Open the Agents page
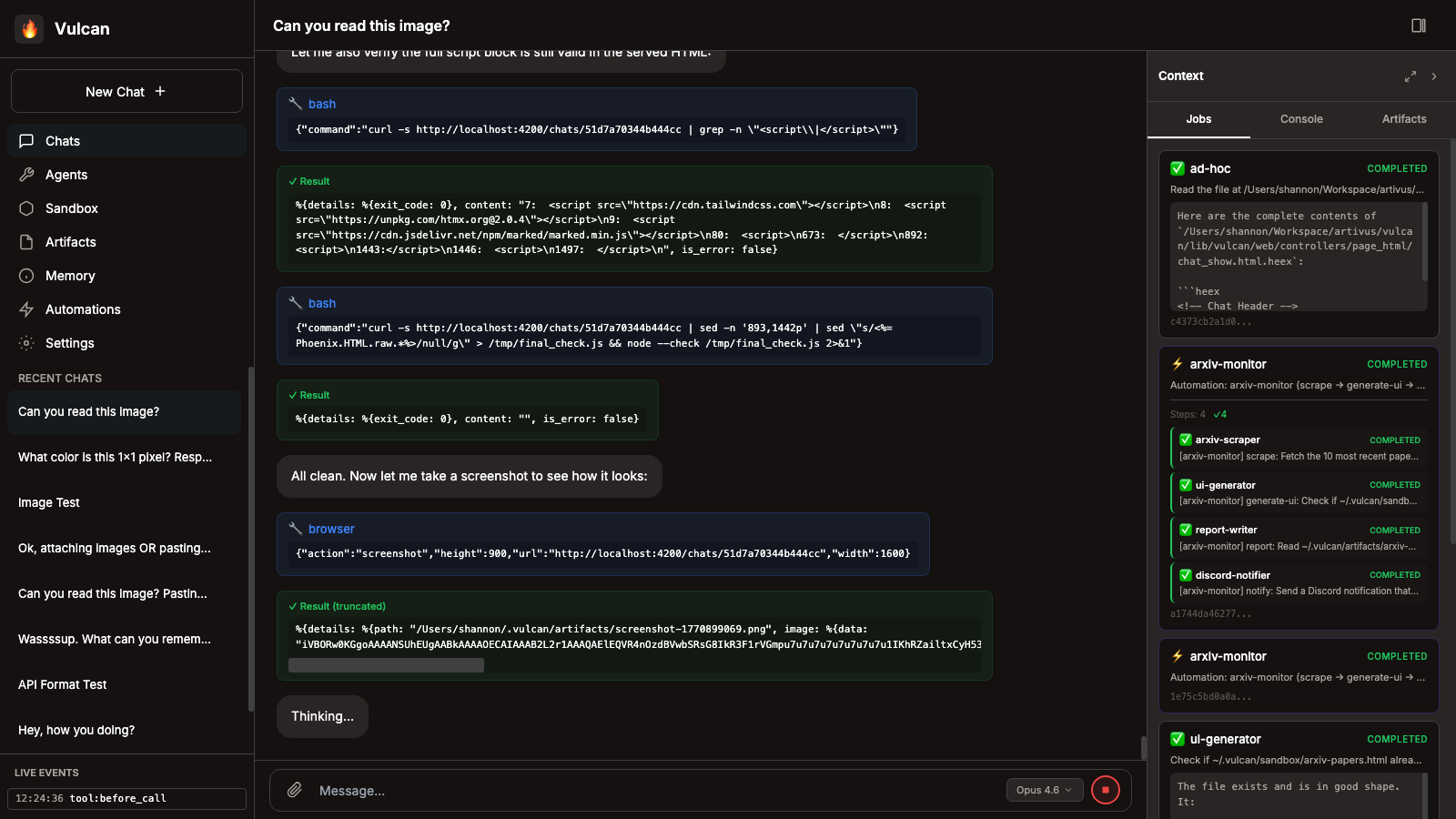 point(66,175)
